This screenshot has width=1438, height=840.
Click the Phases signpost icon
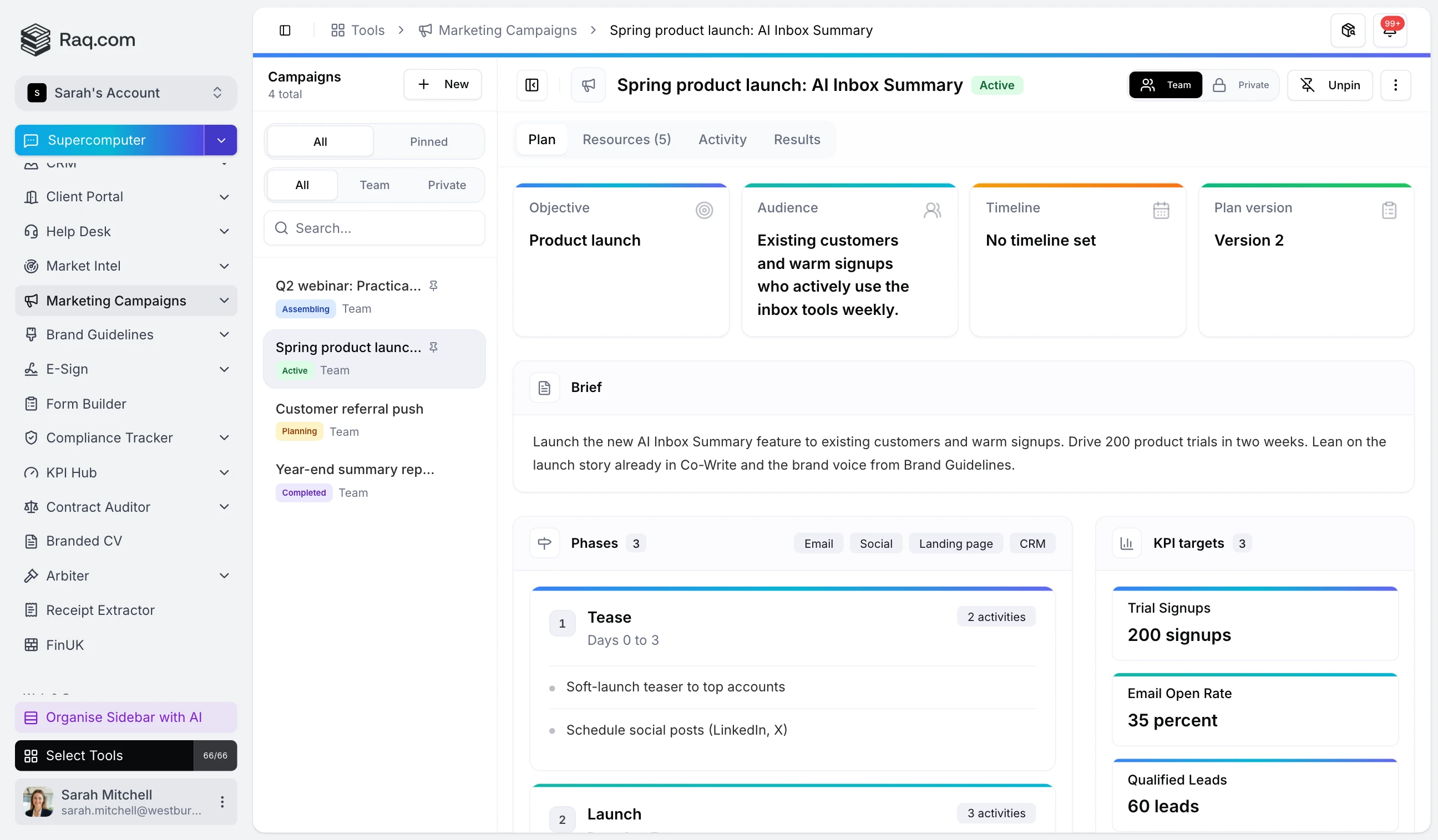point(544,543)
